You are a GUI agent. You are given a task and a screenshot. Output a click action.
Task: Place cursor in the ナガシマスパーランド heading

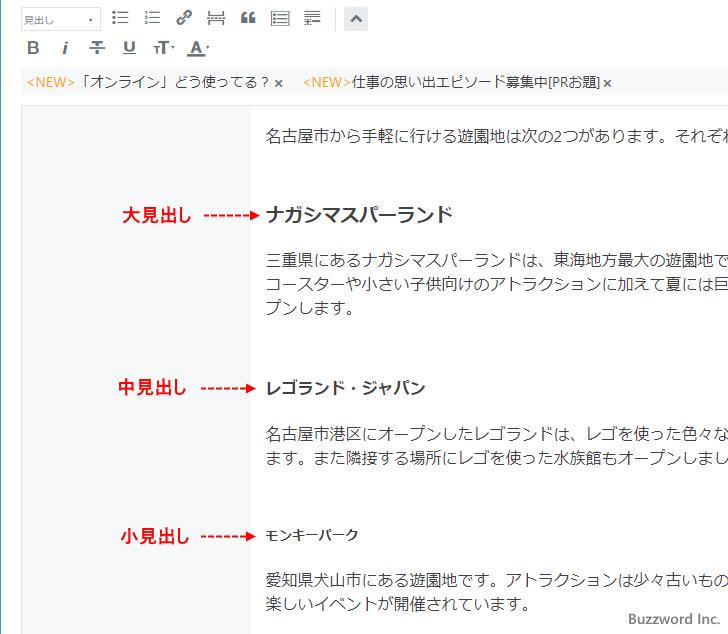point(359,215)
